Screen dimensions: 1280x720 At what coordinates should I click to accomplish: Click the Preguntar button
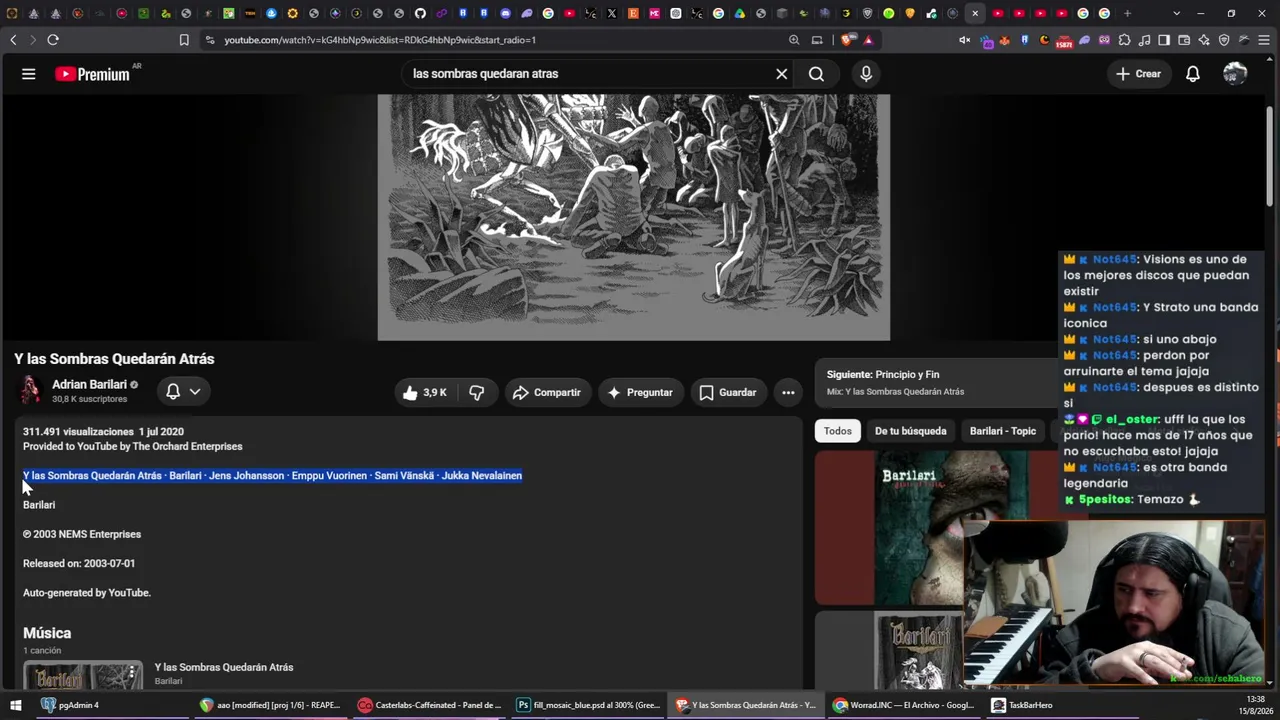pyautogui.click(x=640, y=393)
